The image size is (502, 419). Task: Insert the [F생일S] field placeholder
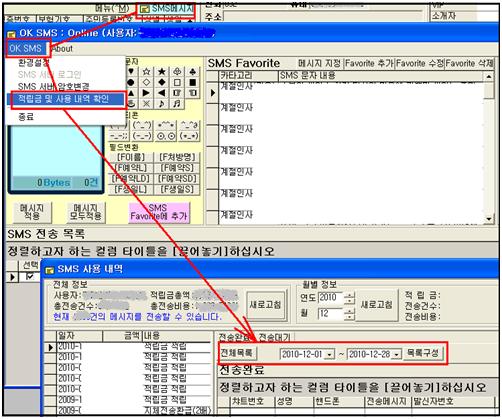(x=177, y=189)
